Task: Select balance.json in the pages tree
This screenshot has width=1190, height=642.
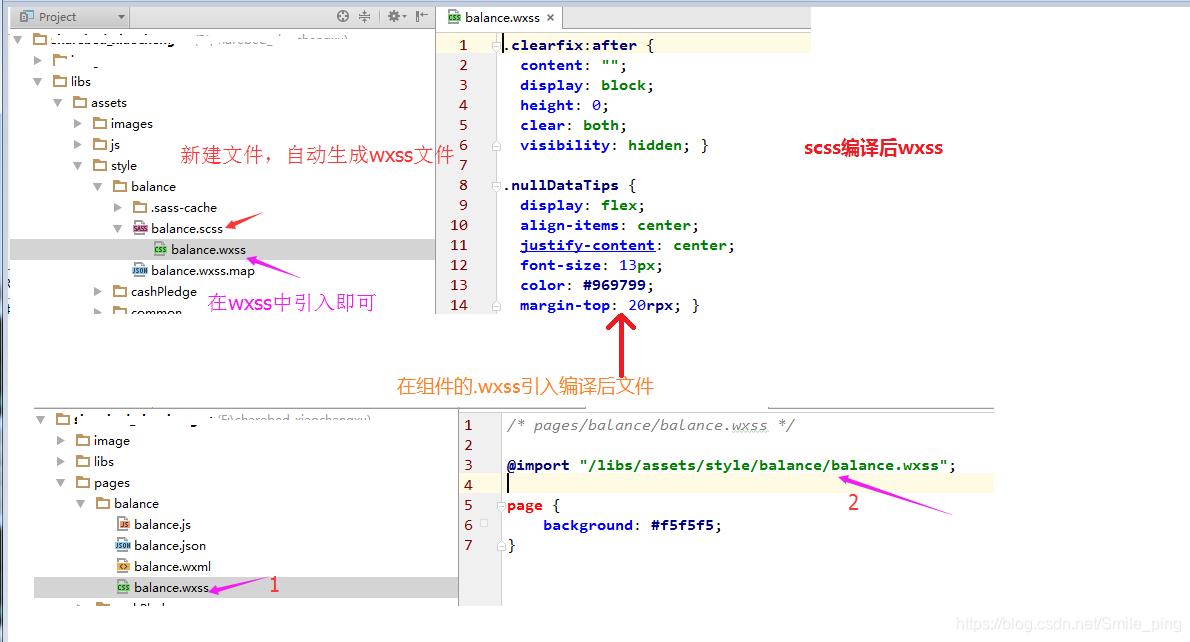Action: click(x=170, y=546)
